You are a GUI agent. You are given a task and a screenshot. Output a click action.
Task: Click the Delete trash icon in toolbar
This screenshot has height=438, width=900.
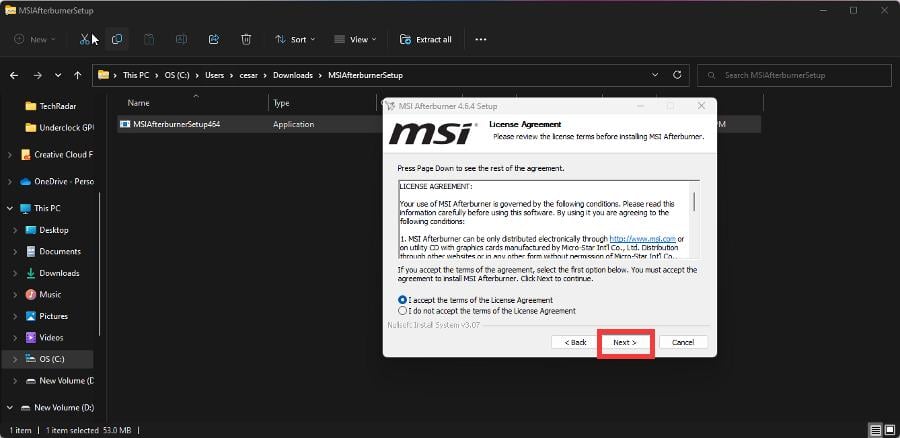tap(246, 40)
